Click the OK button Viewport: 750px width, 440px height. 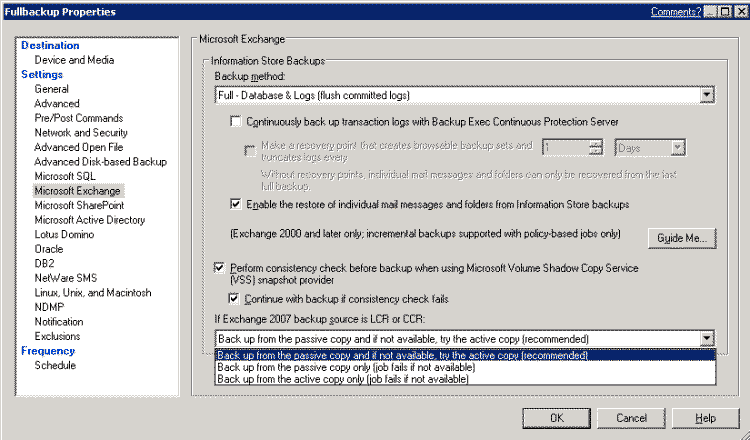point(556,418)
